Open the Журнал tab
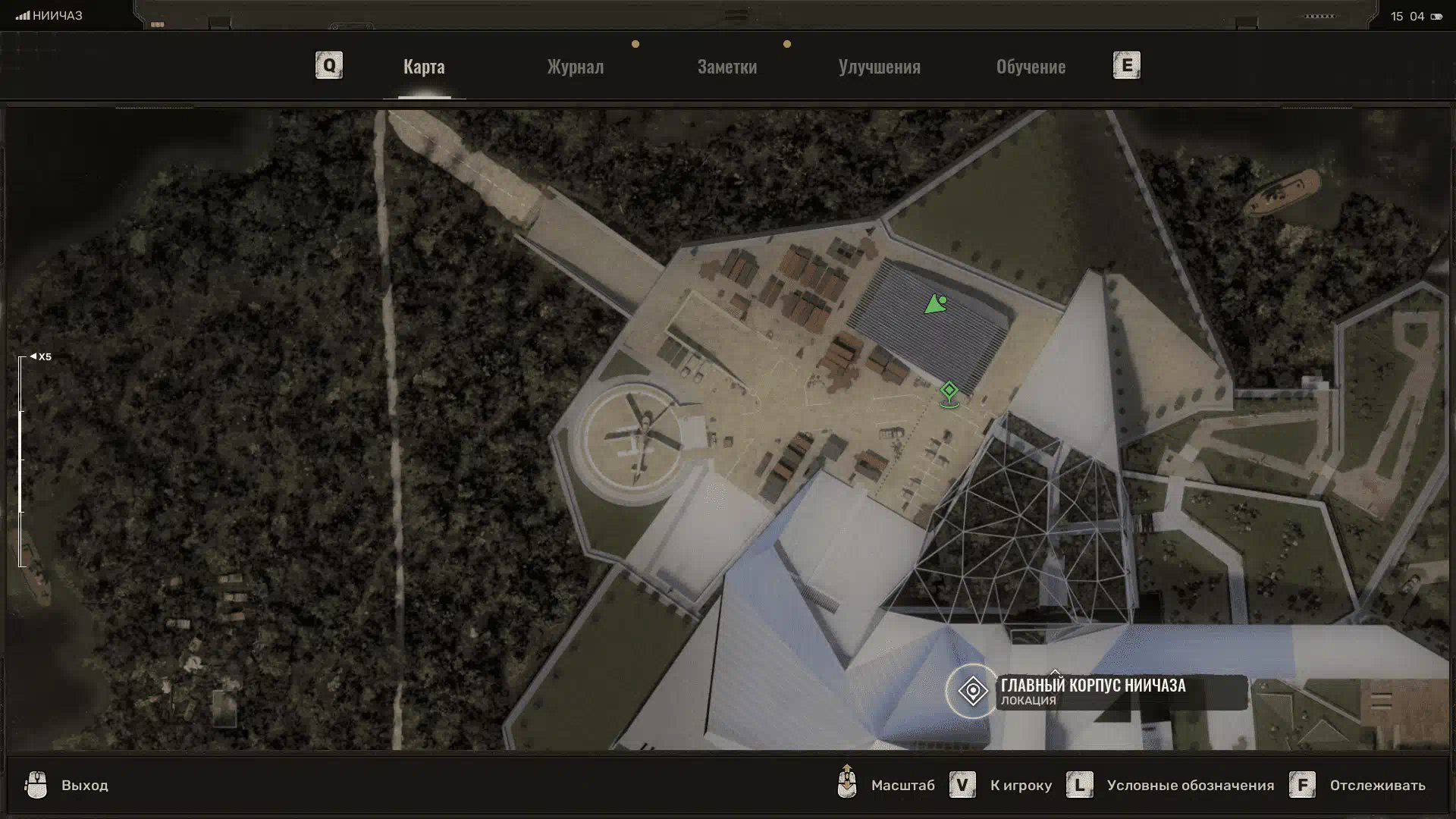The height and width of the screenshot is (819, 1456). coord(575,67)
